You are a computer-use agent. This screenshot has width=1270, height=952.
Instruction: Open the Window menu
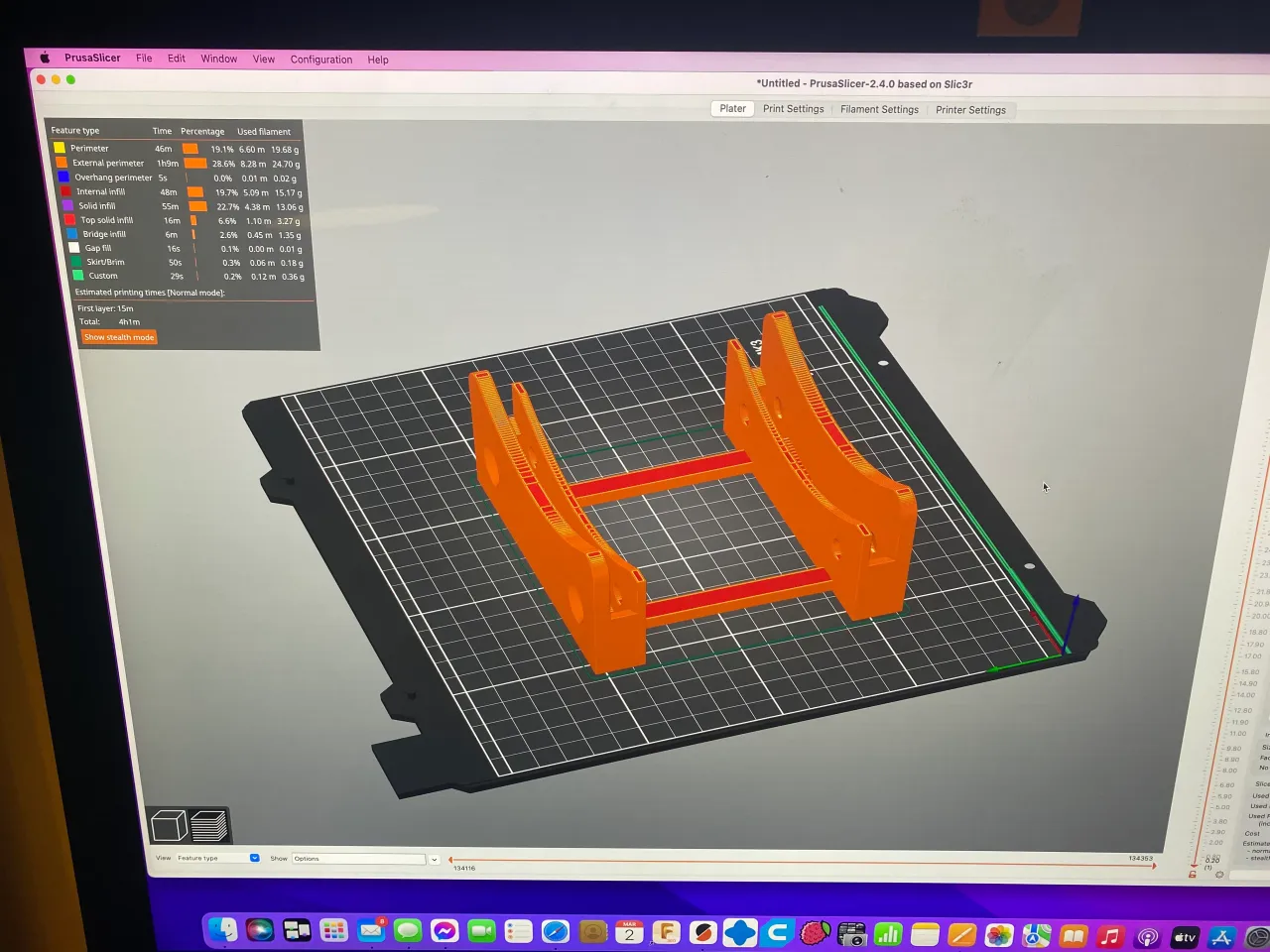218,59
